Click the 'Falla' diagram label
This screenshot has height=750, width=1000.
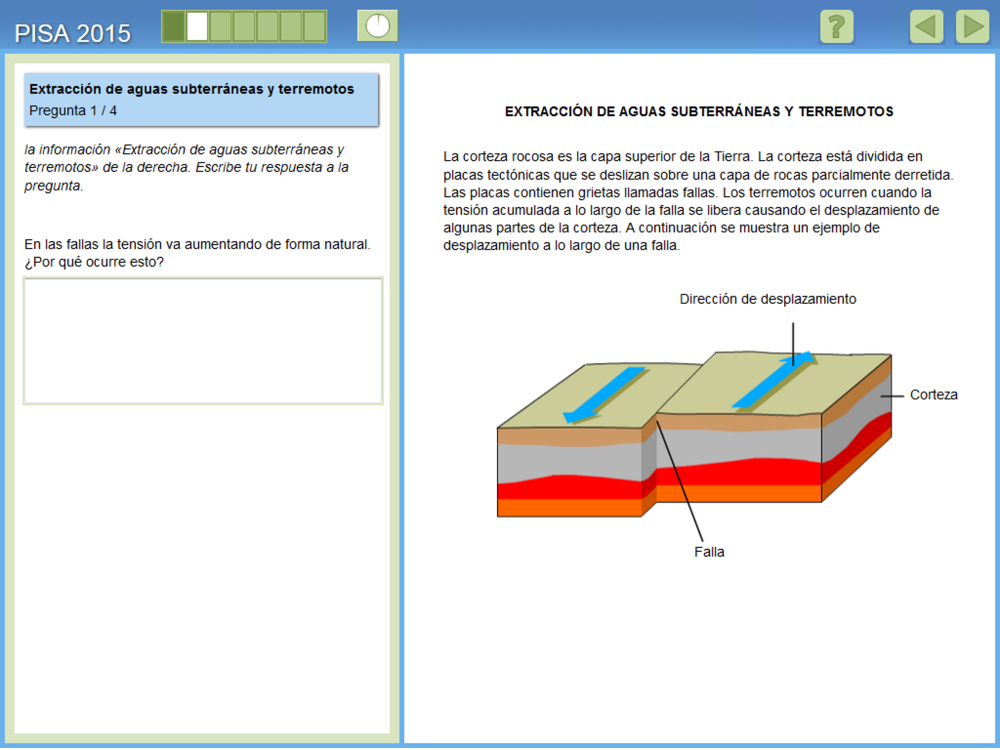pyautogui.click(x=709, y=552)
